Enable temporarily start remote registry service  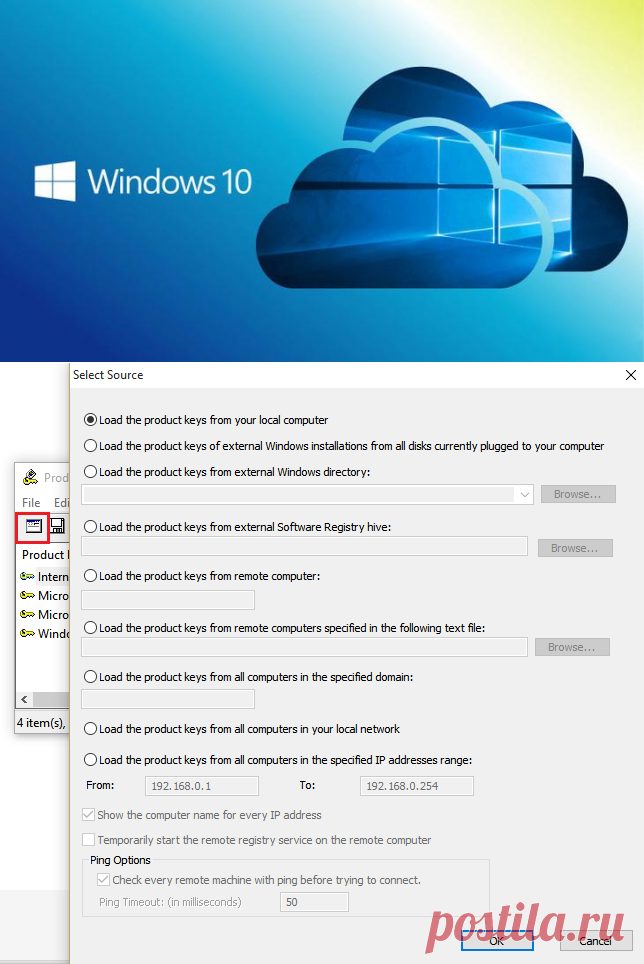pyautogui.click(x=88, y=840)
